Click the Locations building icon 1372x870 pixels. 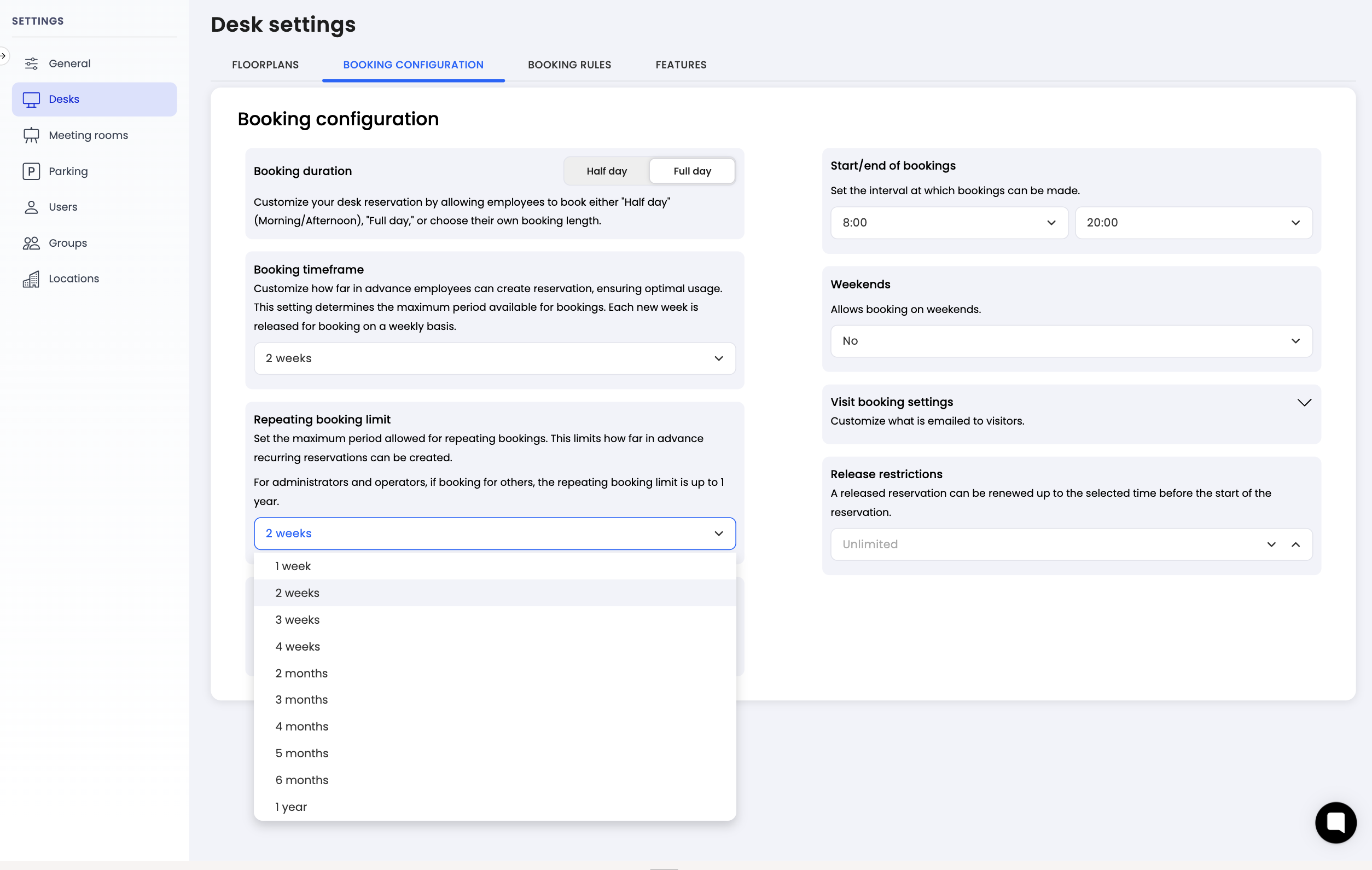31,279
